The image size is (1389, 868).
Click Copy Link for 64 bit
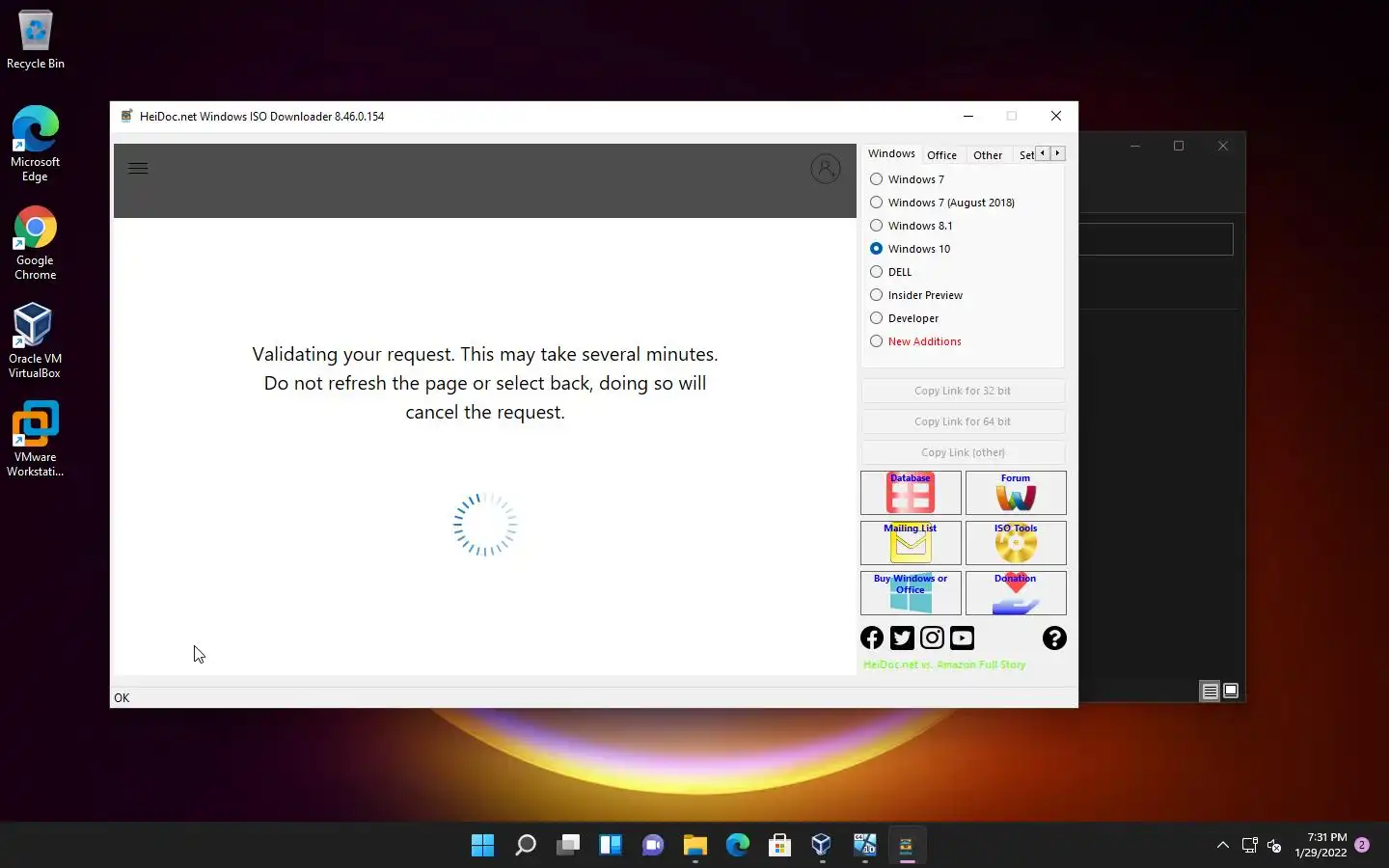point(963,421)
